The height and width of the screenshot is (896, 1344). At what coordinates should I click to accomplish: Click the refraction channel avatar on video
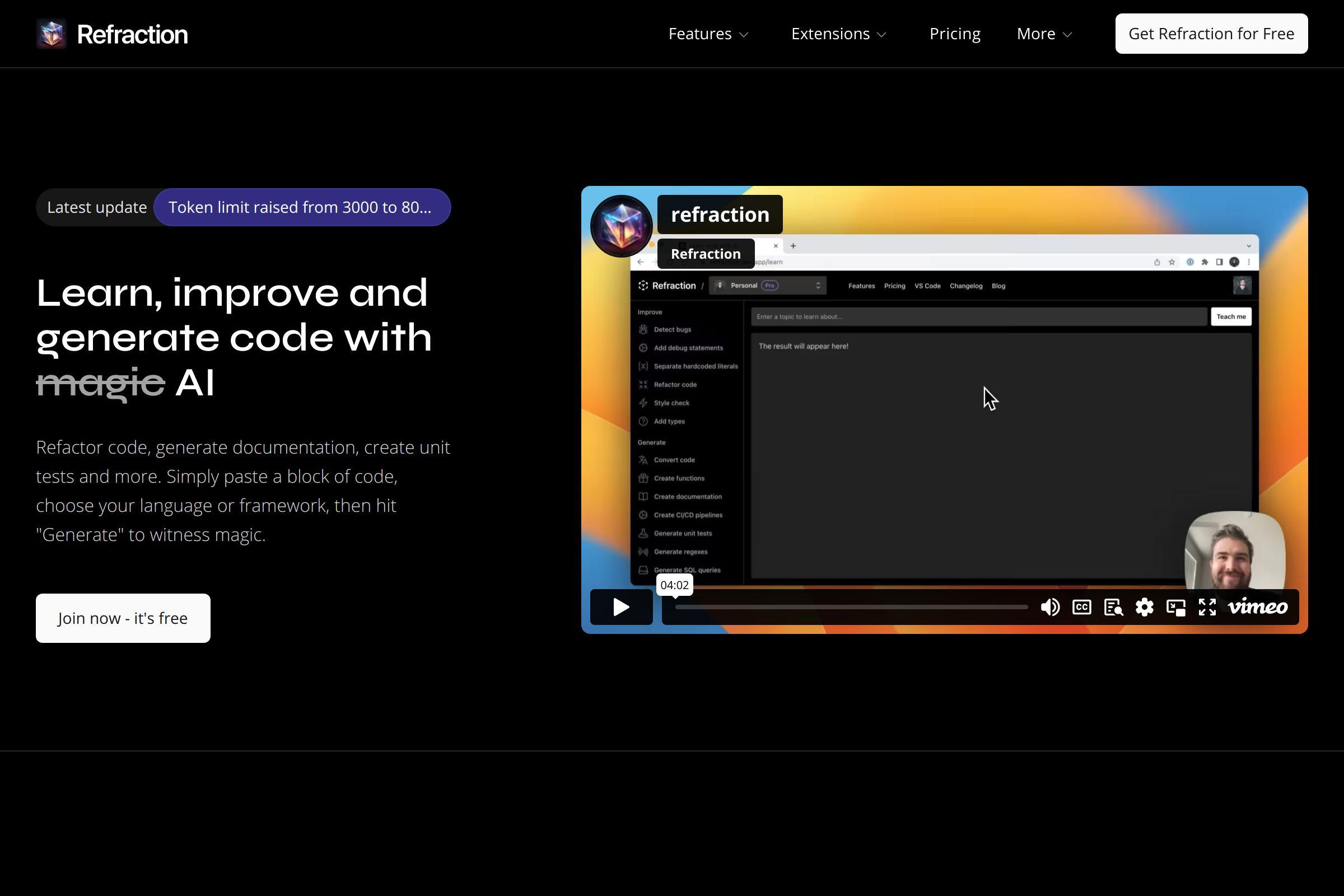621,226
